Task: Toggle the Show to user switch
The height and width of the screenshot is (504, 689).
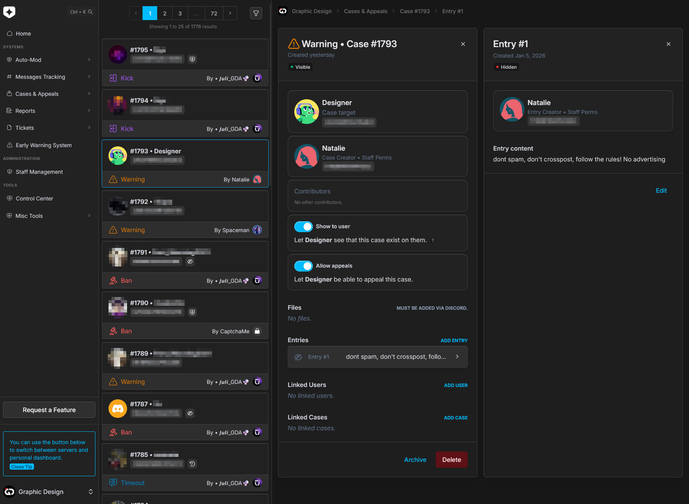Action: (303, 227)
